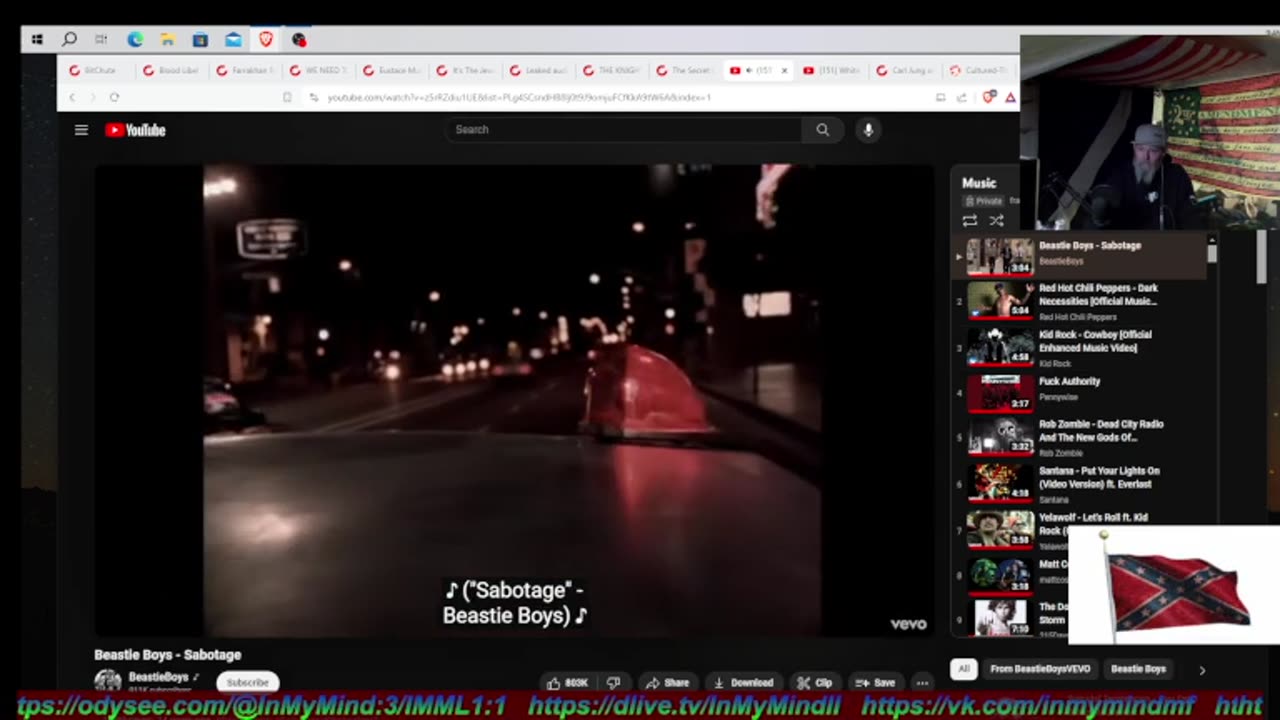Open the Brave Shields icon
Image resolution: width=1280 pixels, height=720 pixels.
point(990,97)
